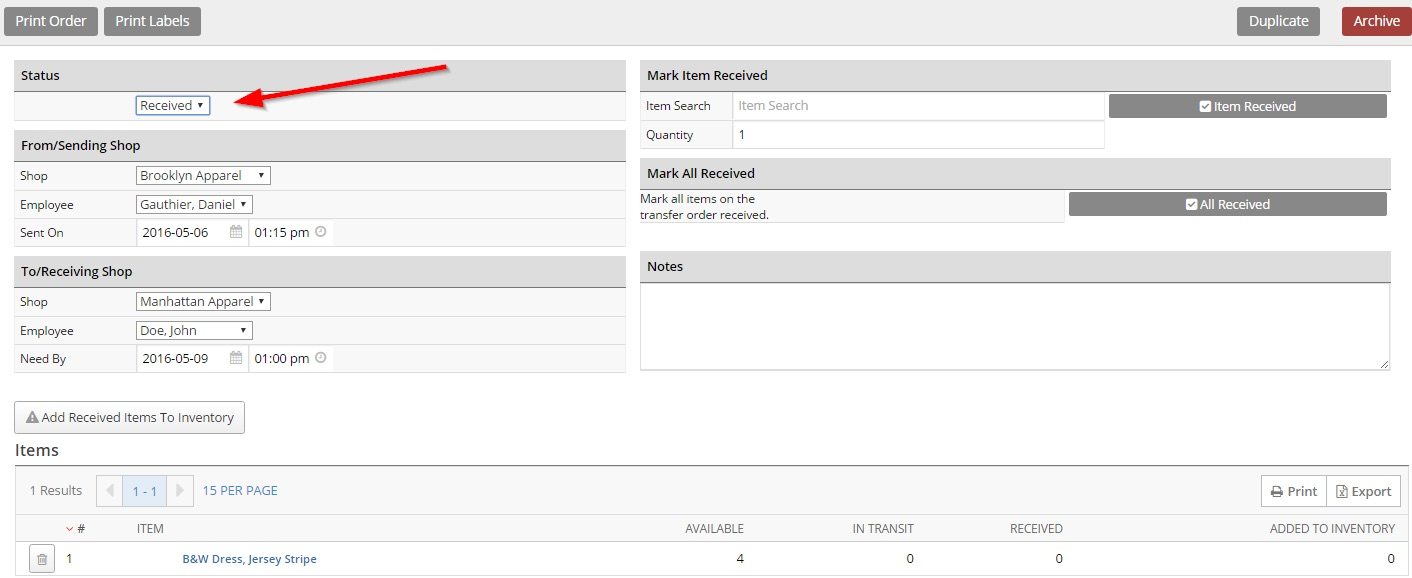The width and height of the screenshot is (1412, 578).
Task: Go to next page arrow in Items list
Action: coord(180,491)
